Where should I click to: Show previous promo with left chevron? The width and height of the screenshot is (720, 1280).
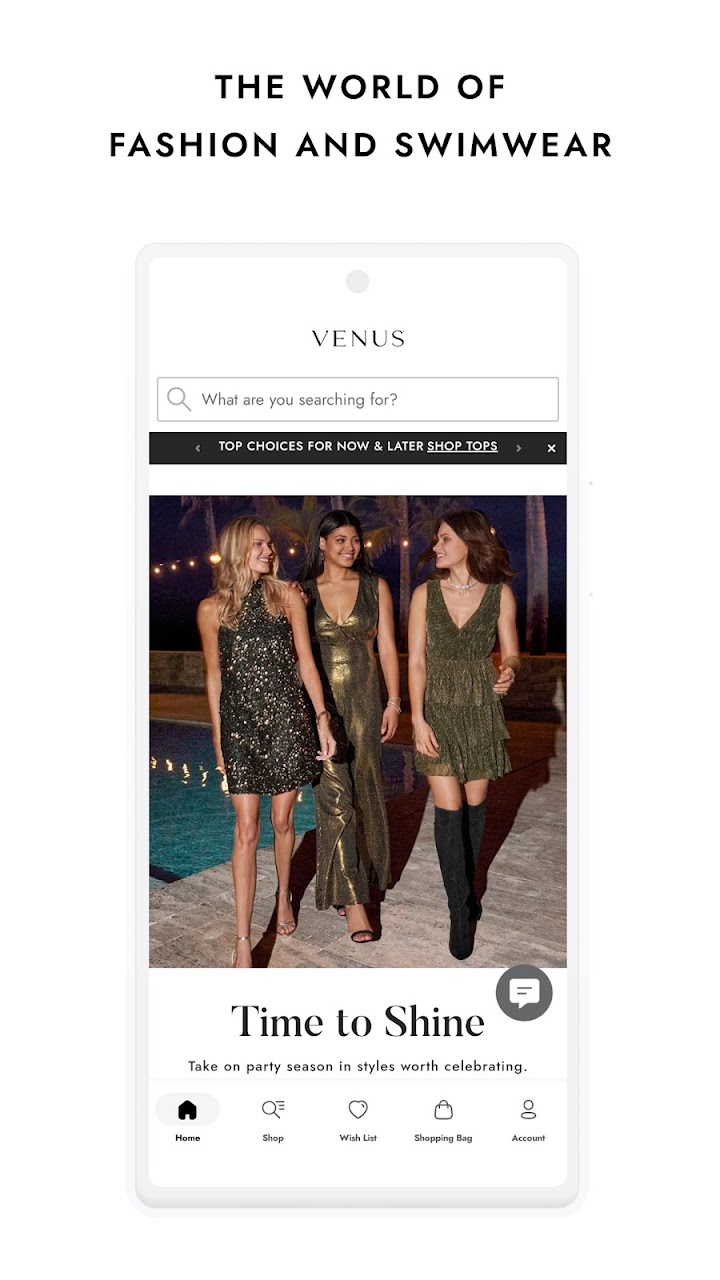pos(198,448)
